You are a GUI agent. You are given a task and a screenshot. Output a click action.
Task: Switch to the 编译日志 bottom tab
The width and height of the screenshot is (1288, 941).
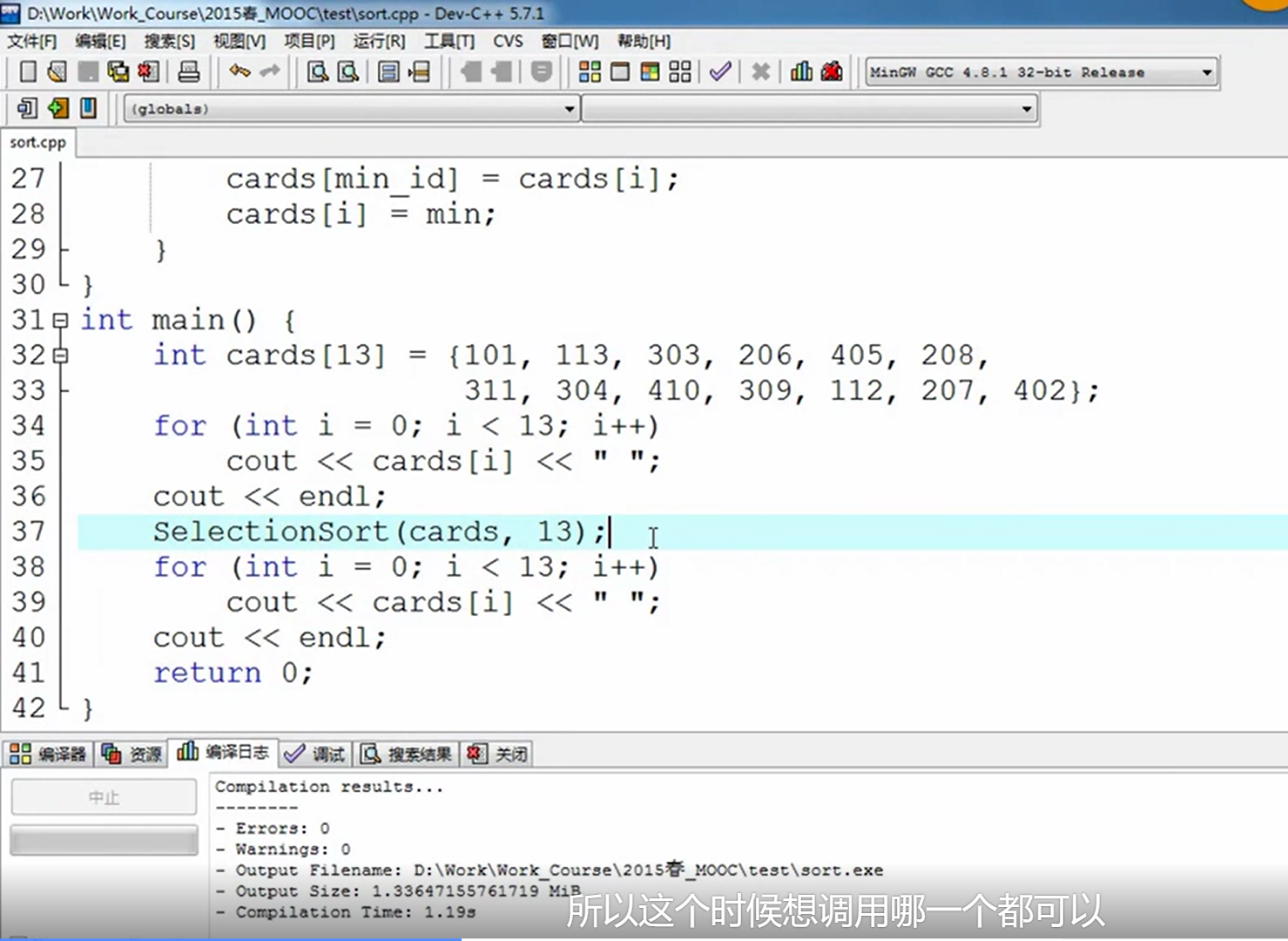coord(223,752)
